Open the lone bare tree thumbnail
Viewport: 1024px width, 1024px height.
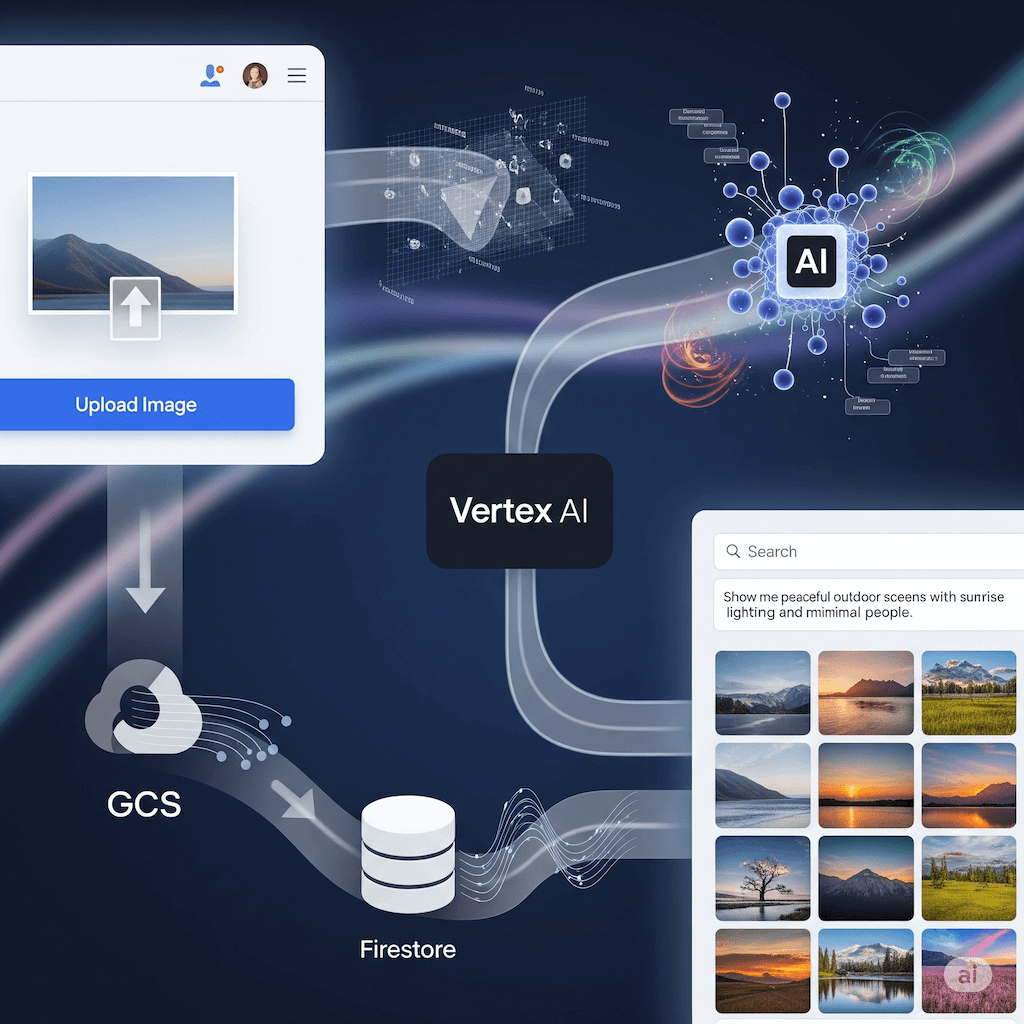pyautogui.click(x=763, y=878)
